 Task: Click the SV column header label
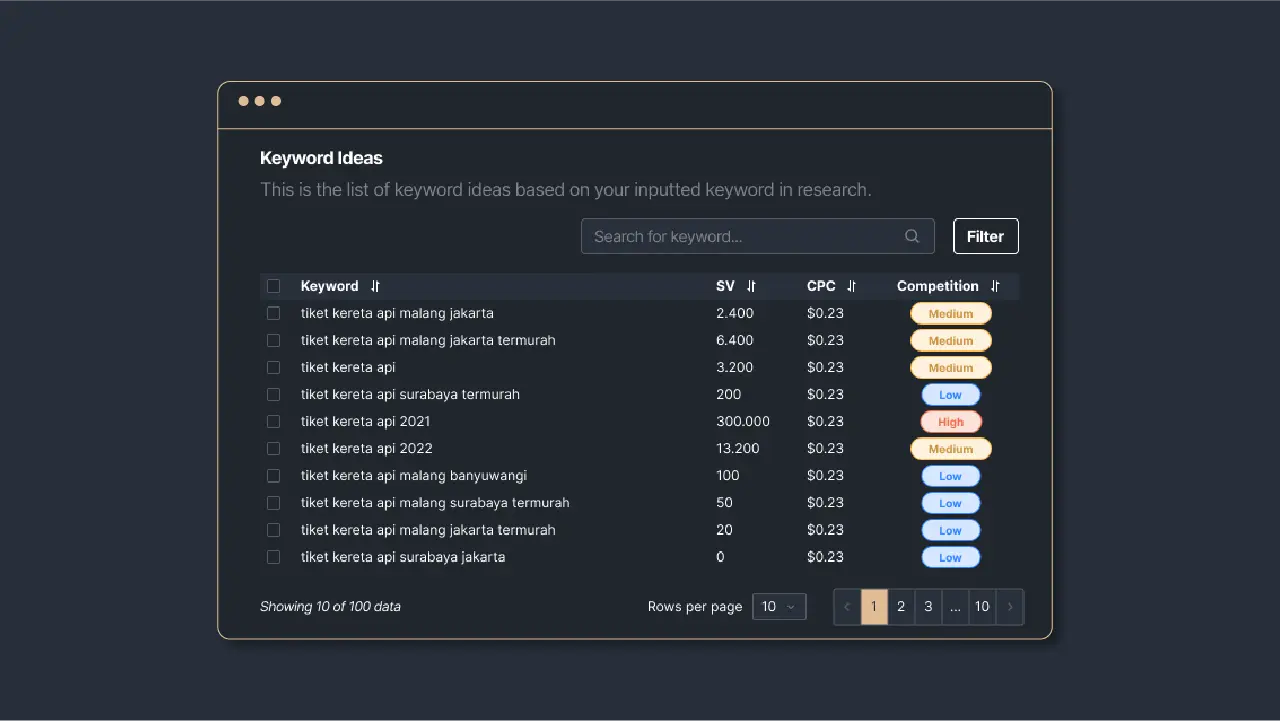(725, 286)
